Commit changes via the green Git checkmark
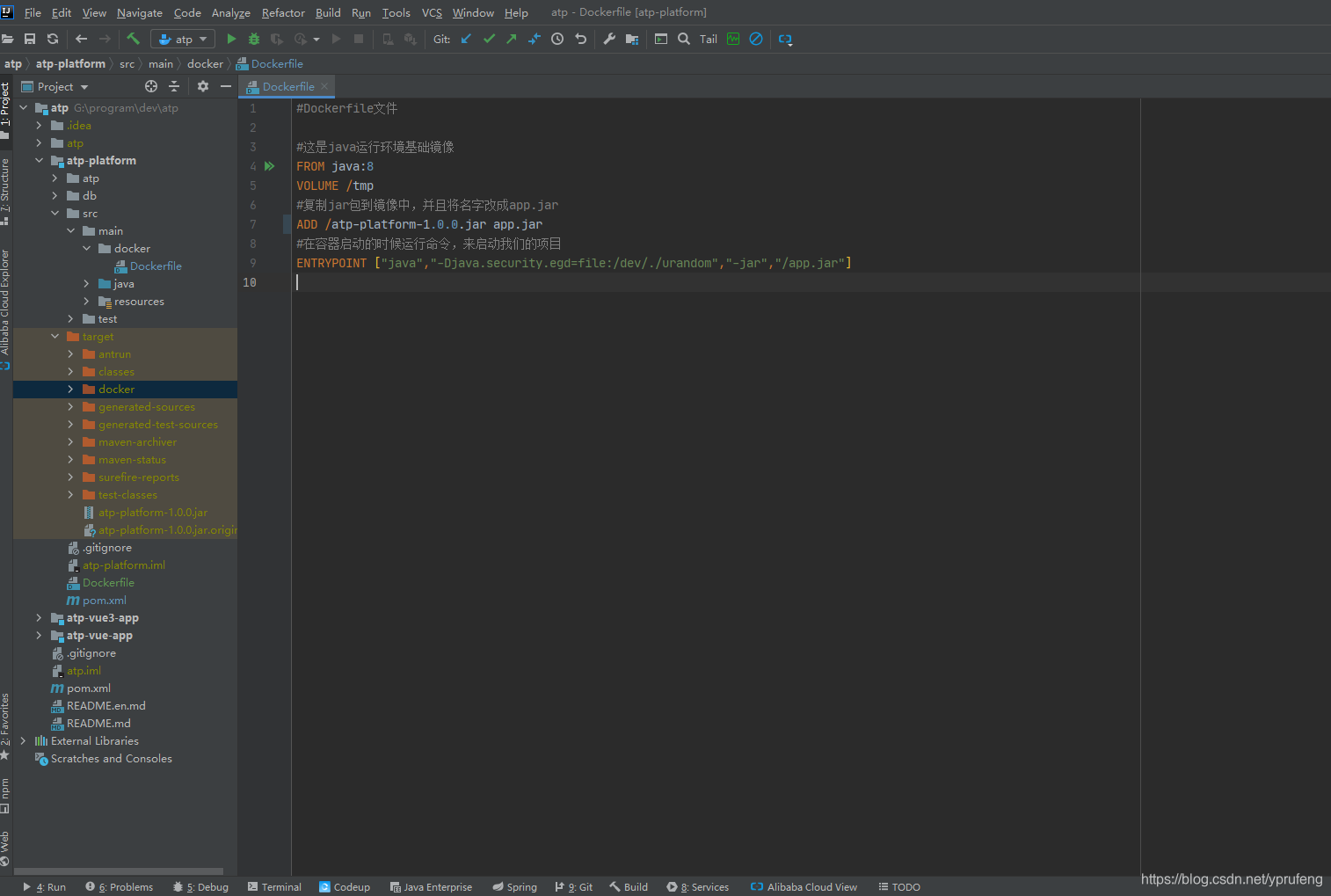 coord(490,39)
